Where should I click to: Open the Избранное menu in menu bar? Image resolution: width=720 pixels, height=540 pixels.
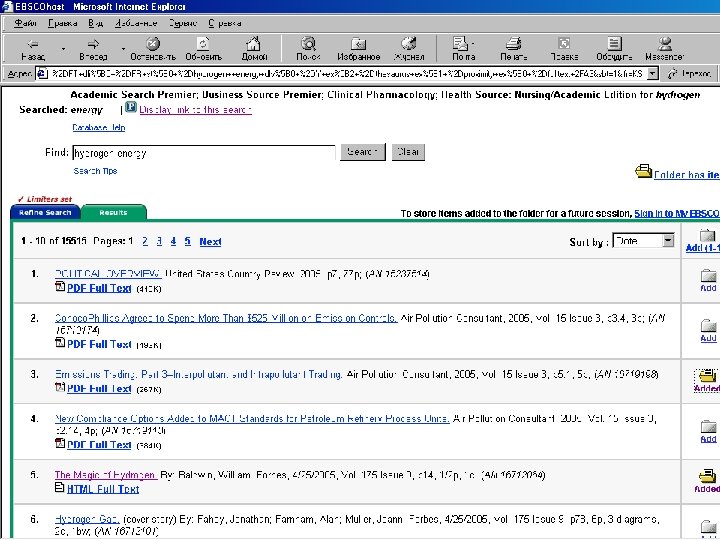[x=136, y=23]
